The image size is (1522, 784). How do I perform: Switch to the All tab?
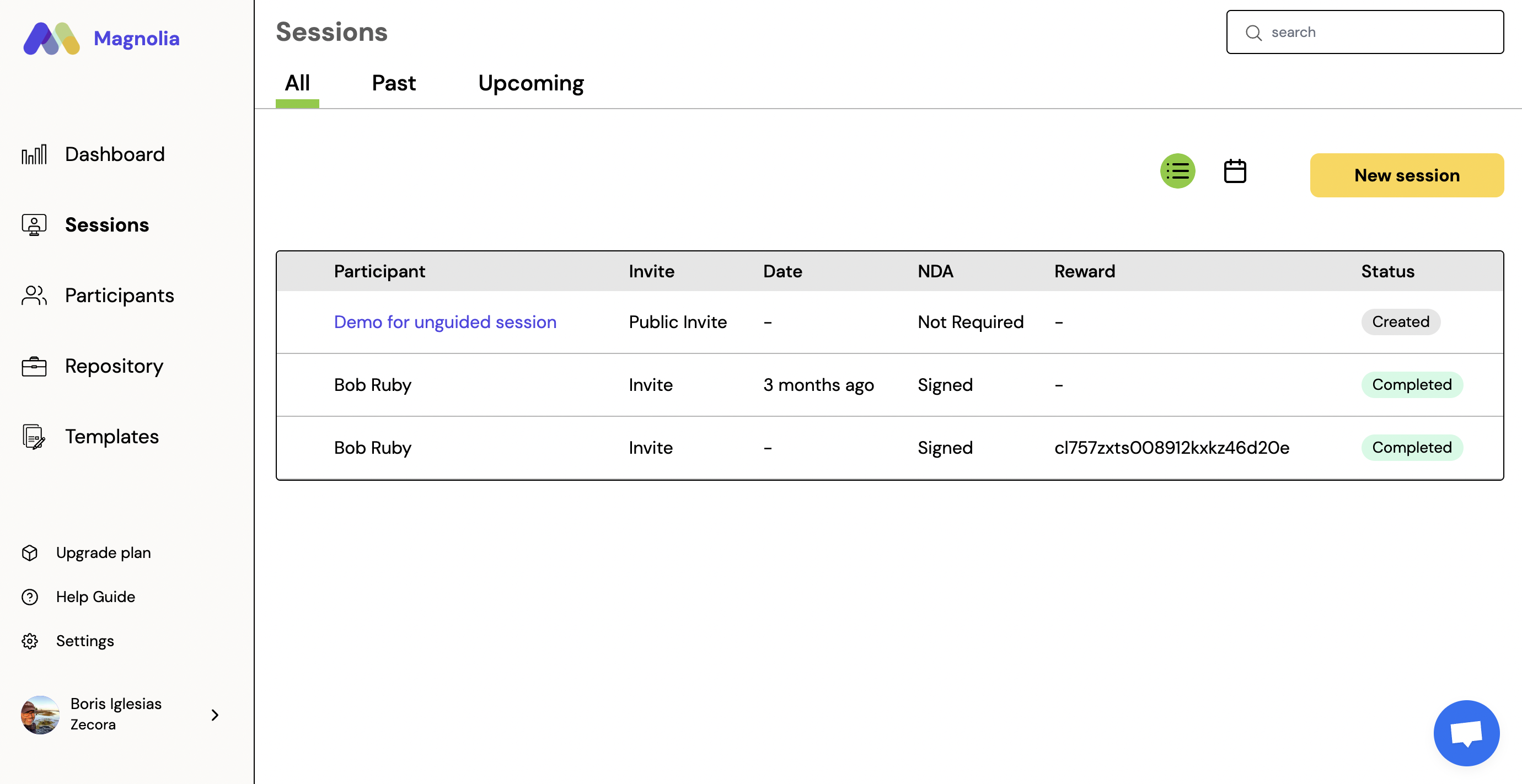coord(297,83)
